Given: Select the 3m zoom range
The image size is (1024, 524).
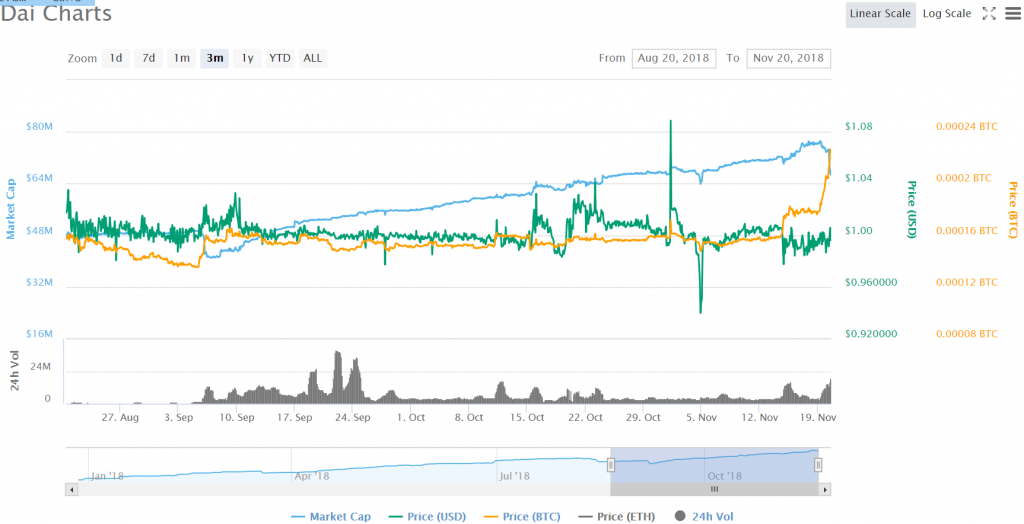Looking at the screenshot, I should click(214, 58).
